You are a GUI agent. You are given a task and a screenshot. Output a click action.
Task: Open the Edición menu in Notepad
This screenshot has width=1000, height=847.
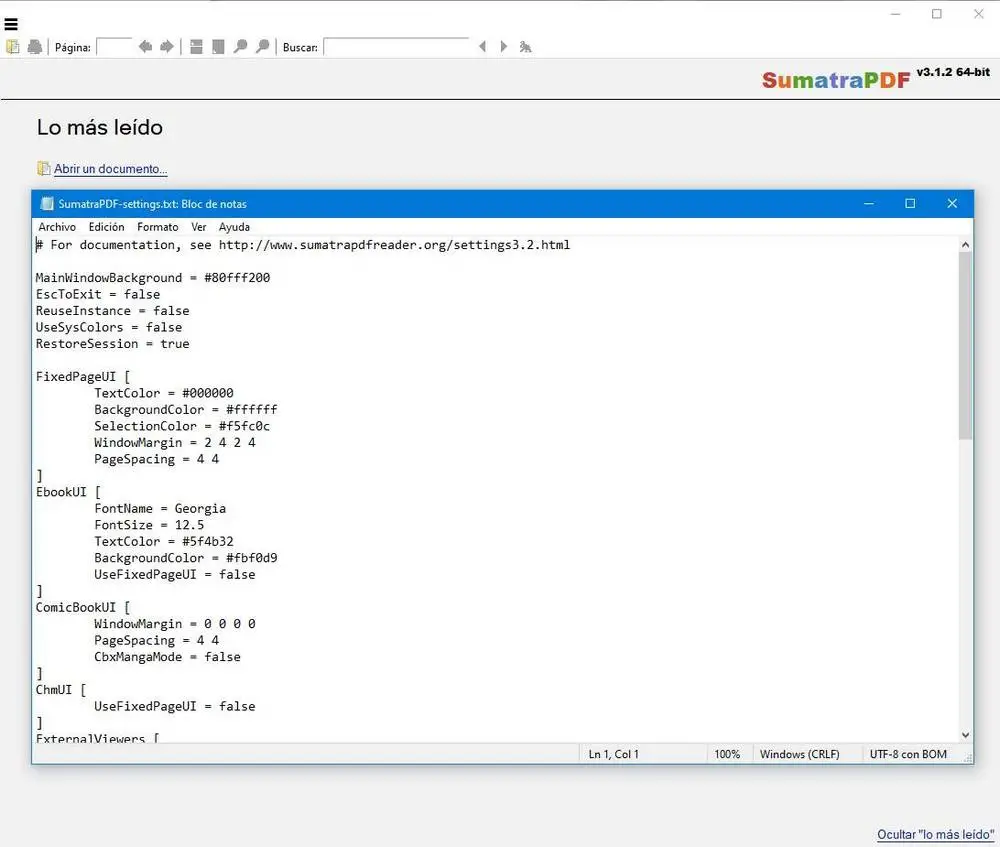click(107, 227)
